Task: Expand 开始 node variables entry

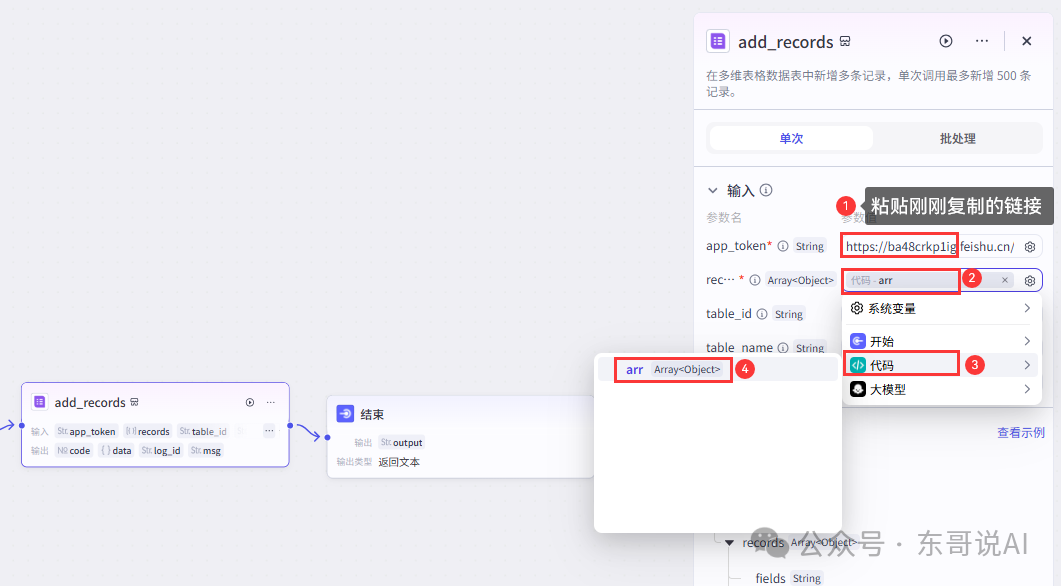Action: click(941, 341)
